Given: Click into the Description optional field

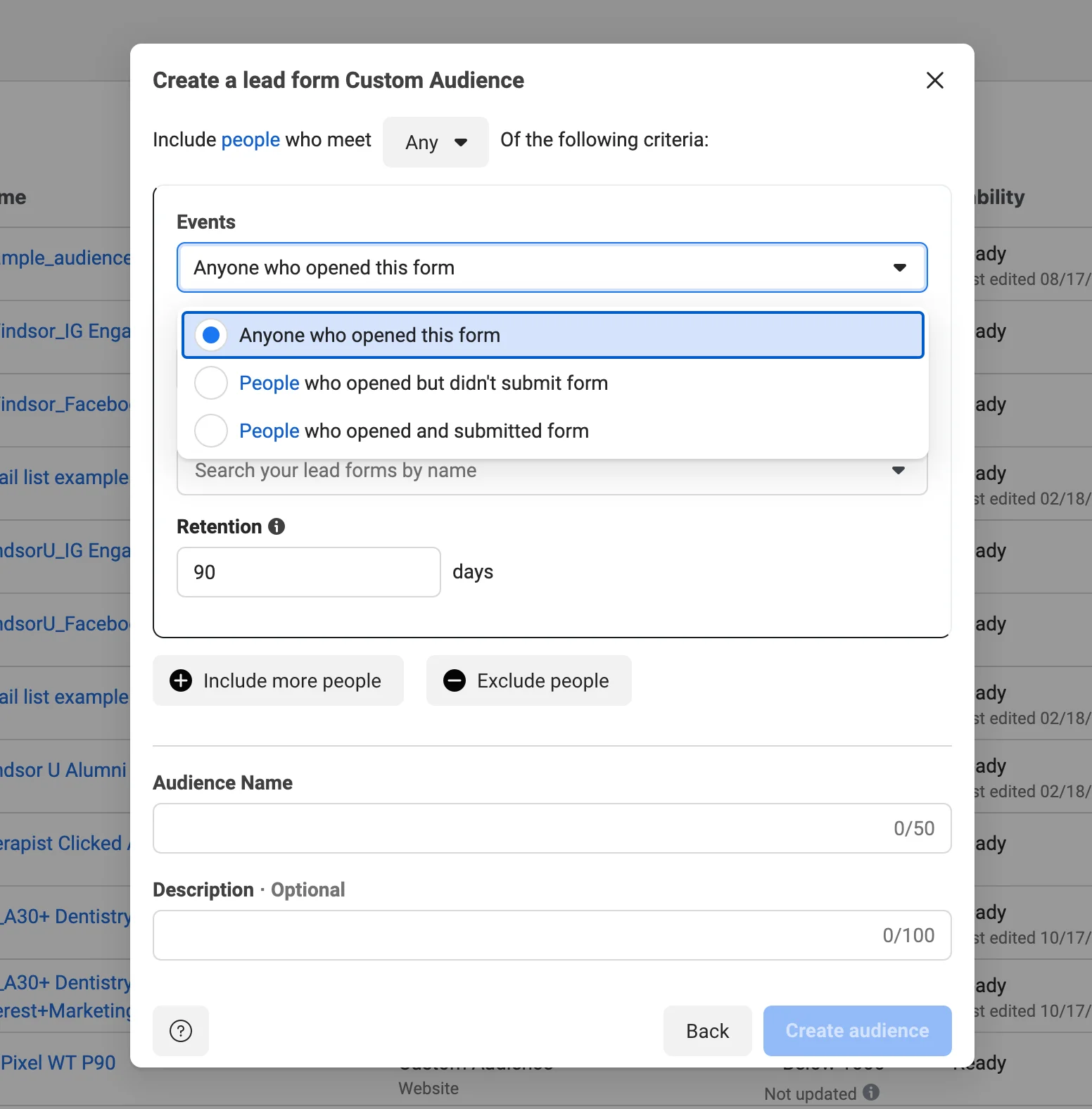Looking at the screenshot, I should pyautogui.click(x=517, y=935).
